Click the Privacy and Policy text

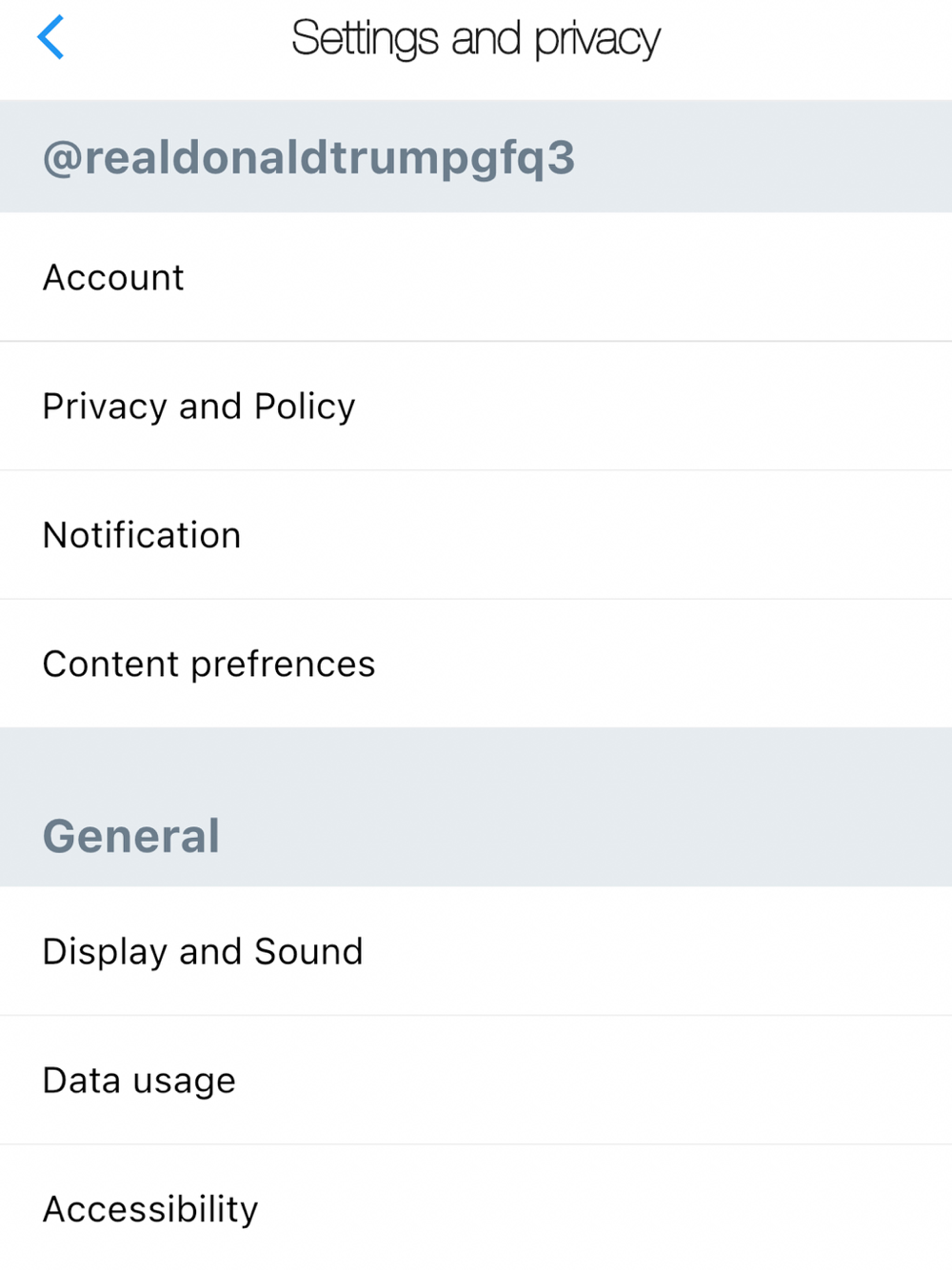point(199,407)
